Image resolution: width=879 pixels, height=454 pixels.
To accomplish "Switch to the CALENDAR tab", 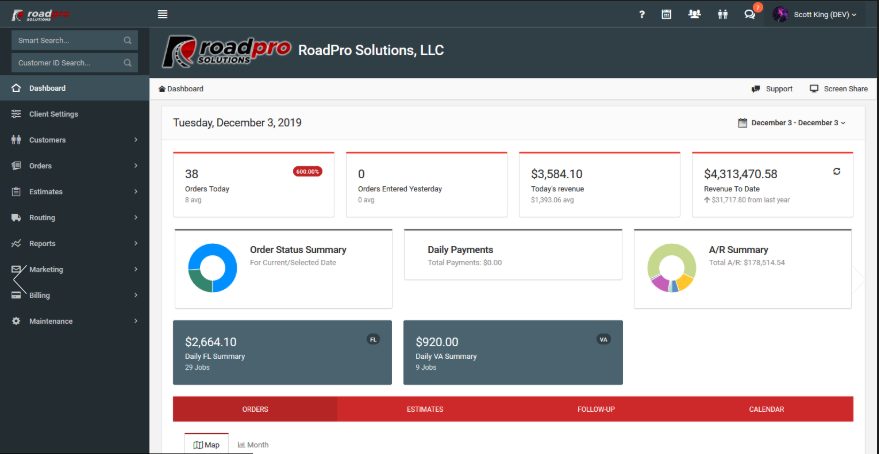I will 766,409.
